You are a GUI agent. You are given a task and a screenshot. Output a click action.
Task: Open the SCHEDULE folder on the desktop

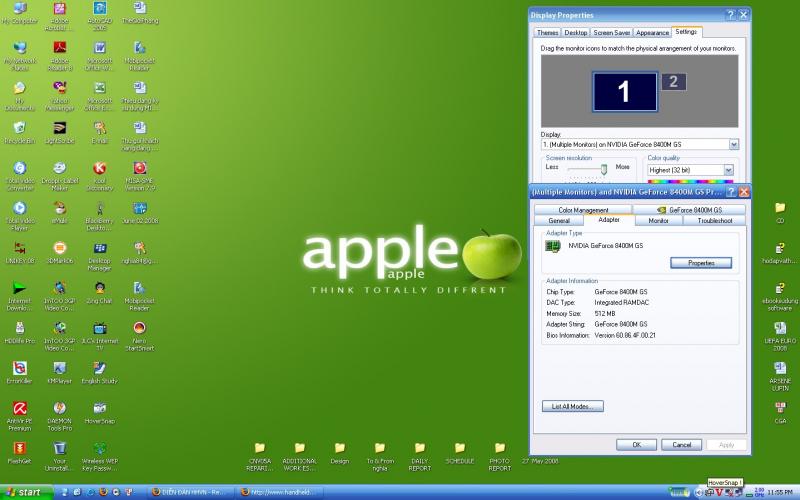point(459,448)
